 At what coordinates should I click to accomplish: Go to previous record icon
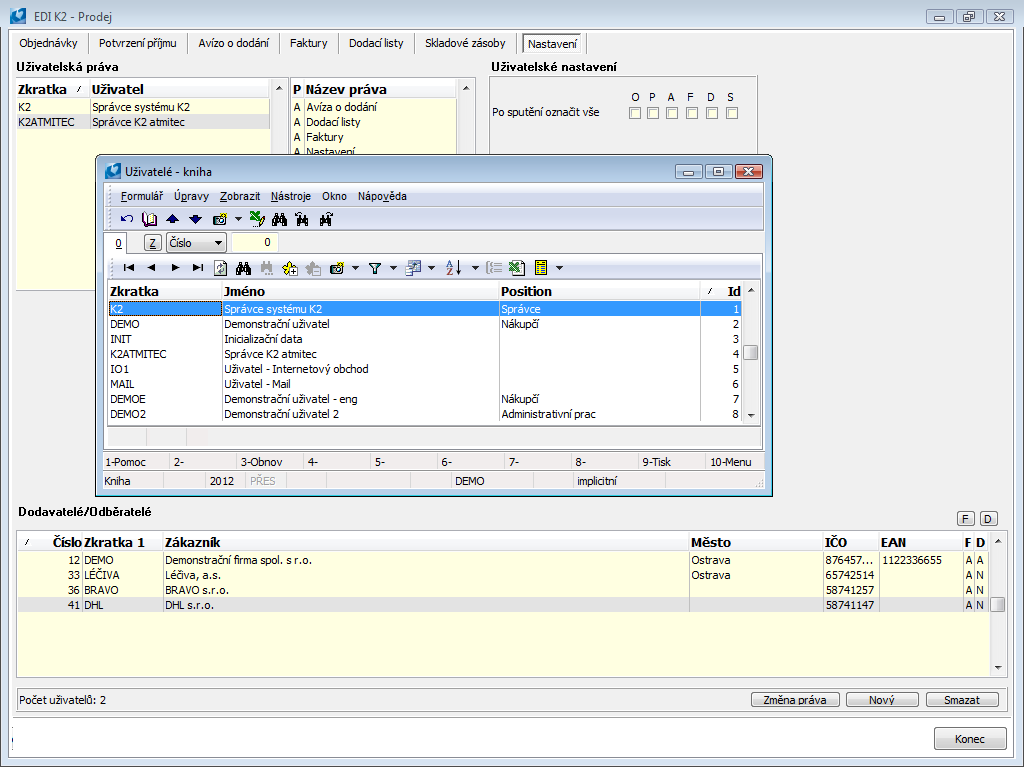click(152, 267)
